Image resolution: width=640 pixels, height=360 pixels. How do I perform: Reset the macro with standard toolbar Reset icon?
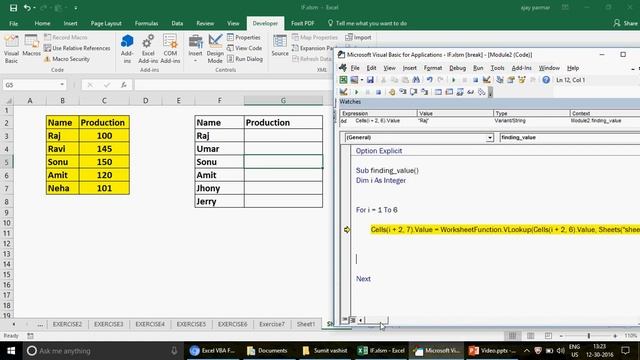[x=476, y=80]
